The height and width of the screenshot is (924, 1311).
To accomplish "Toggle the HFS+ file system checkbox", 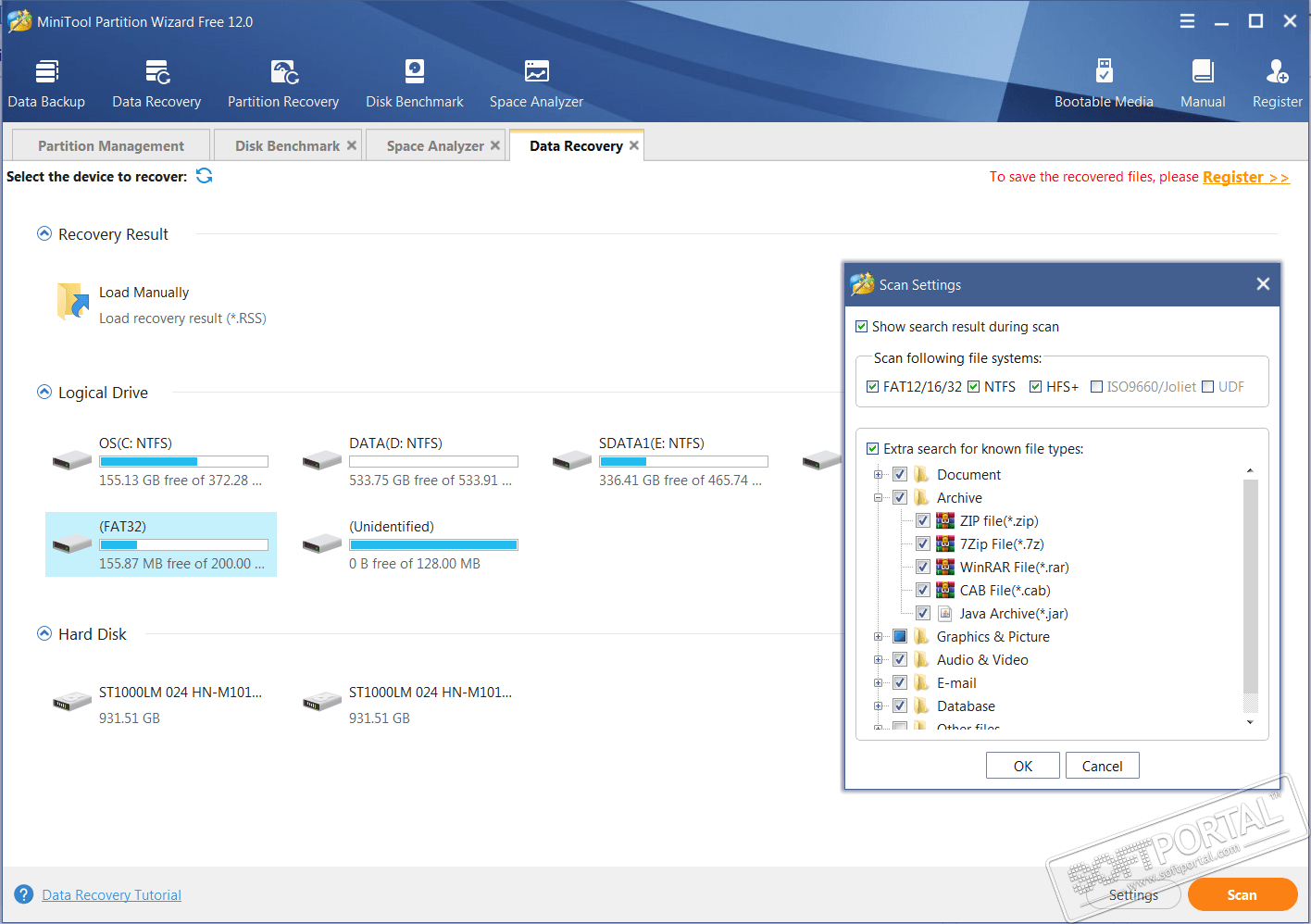I will [1036, 387].
